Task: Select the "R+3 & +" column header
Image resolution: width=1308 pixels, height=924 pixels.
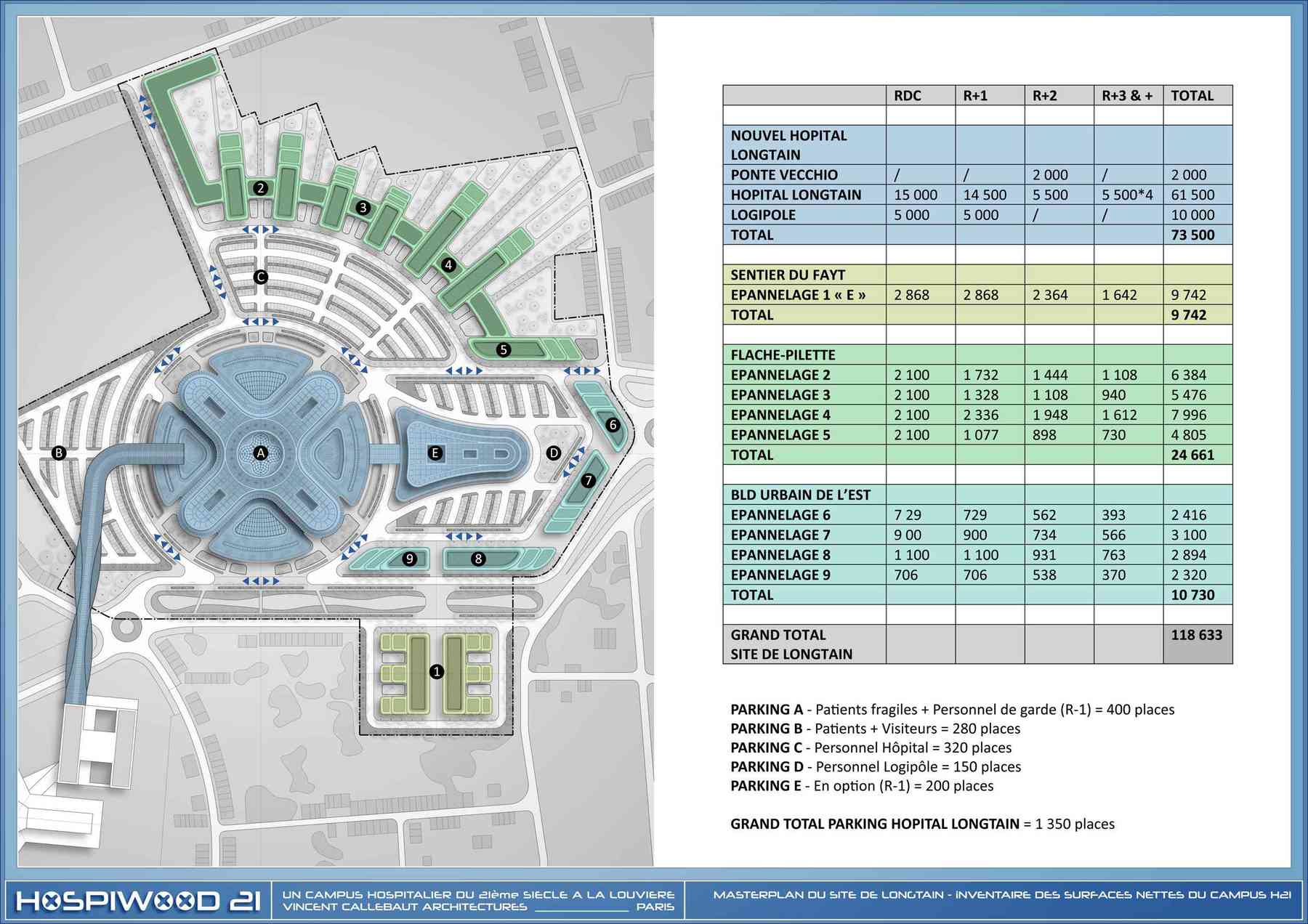Action: 1127,96
